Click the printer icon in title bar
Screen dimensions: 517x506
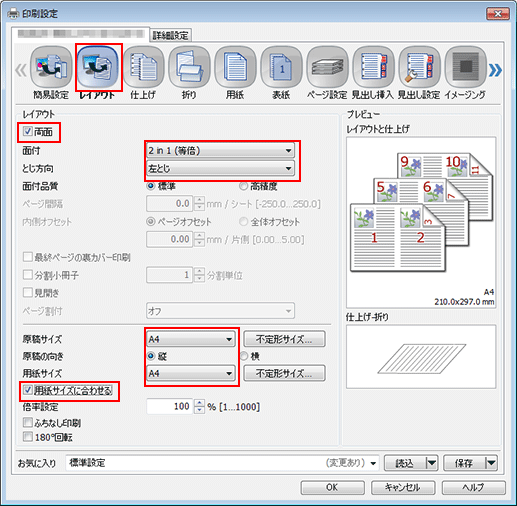[x=13, y=14]
